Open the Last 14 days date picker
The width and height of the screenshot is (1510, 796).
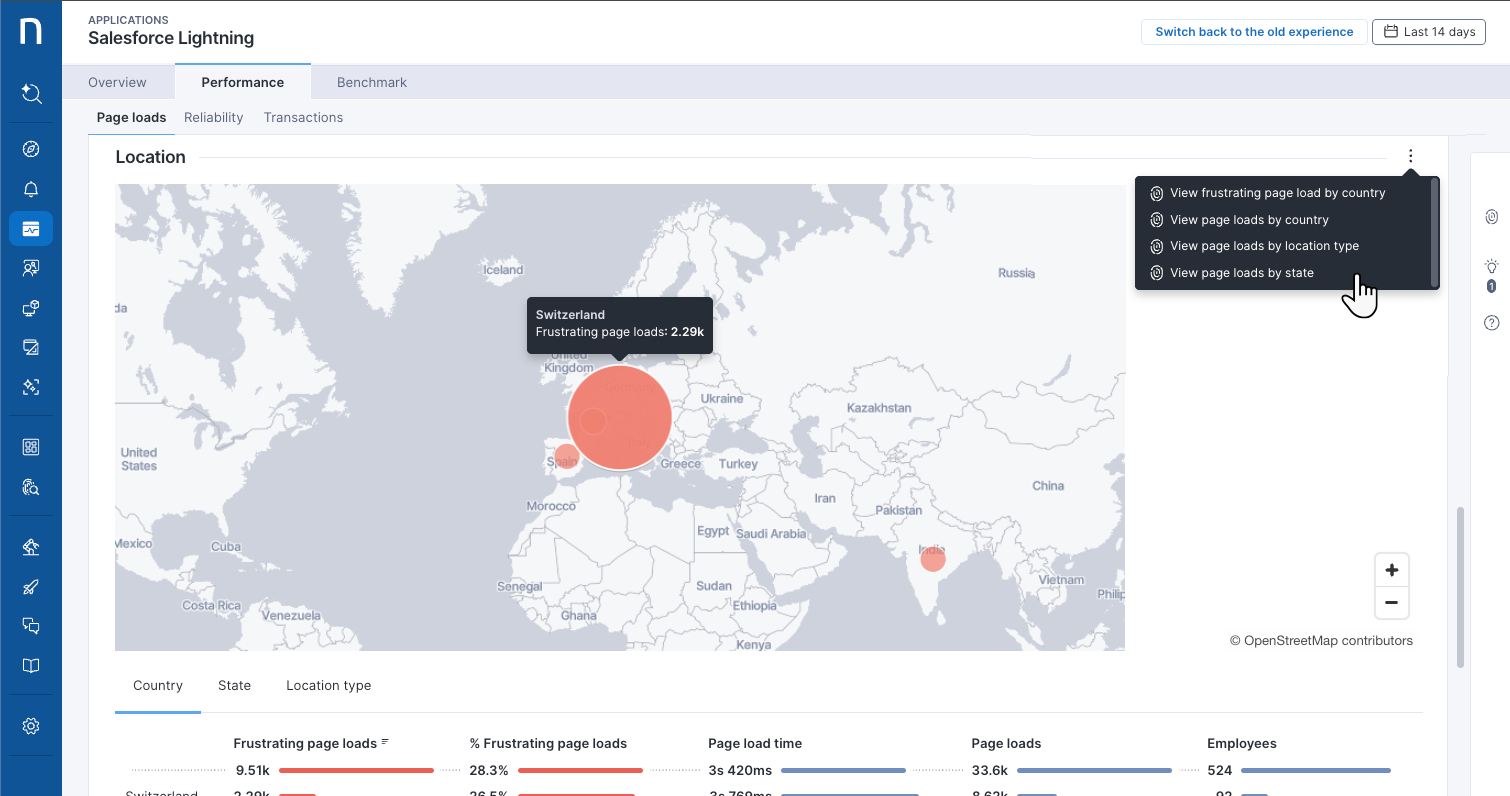pyautogui.click(x=1428, y=32)
